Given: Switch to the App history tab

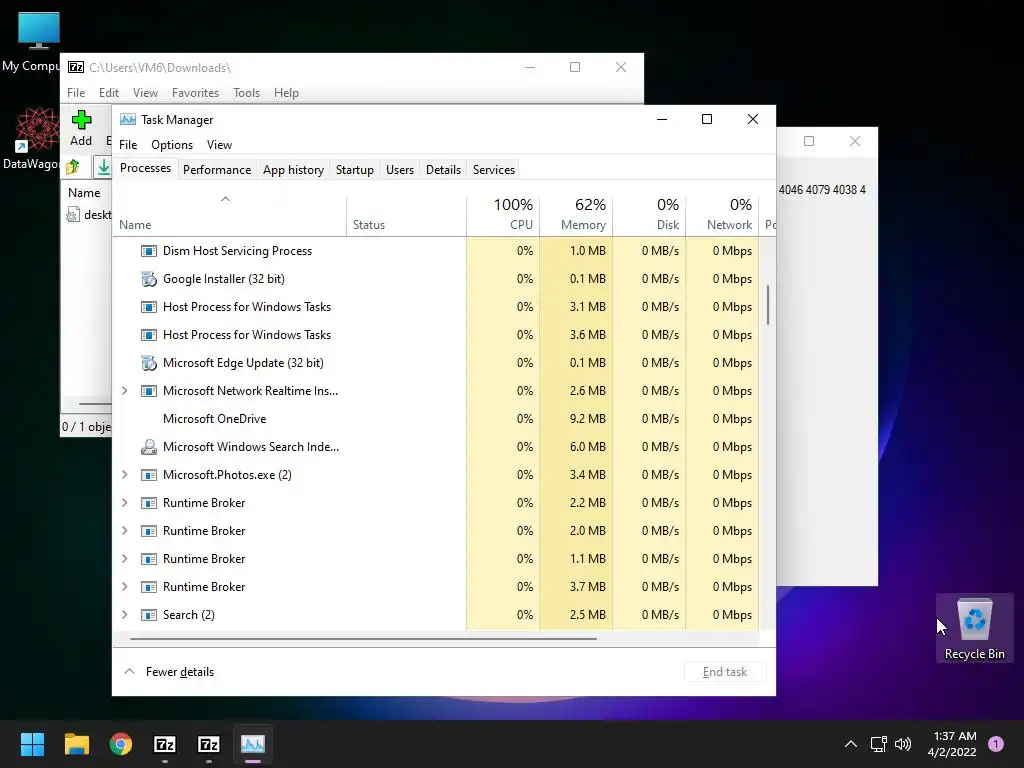Looking at the screenshot, I should (x=293, y=170).
